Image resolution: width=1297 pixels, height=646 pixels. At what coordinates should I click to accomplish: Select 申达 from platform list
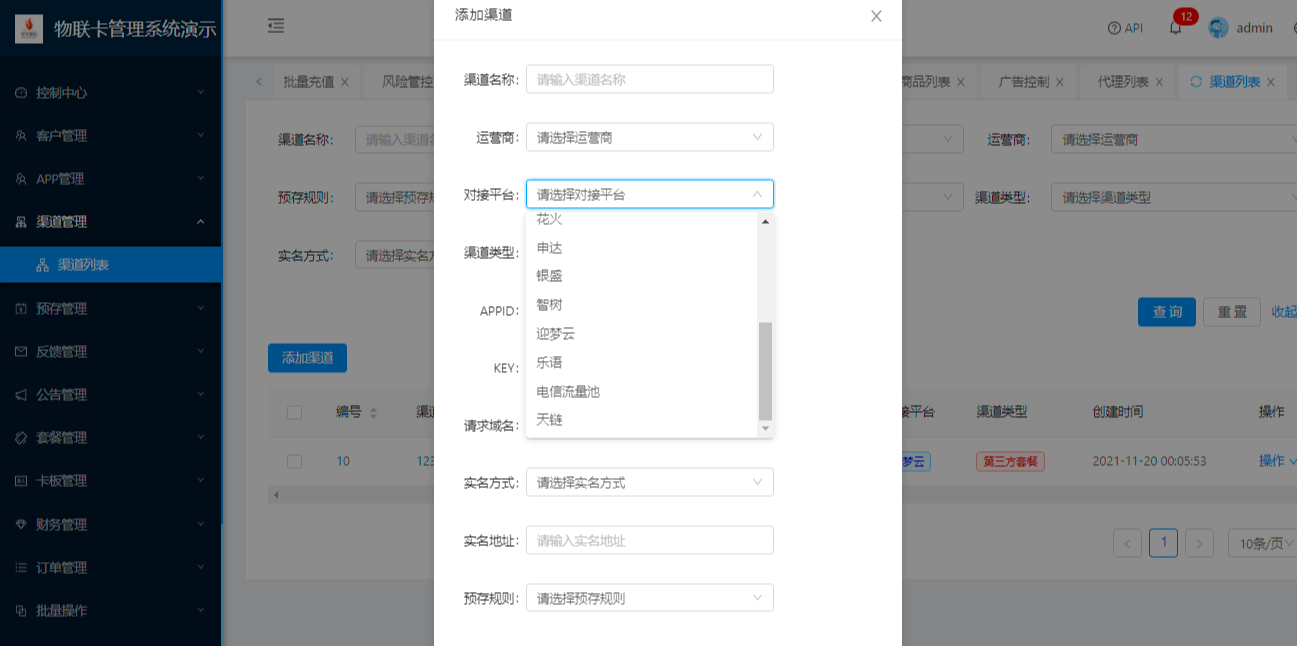click(x=642, y=247)
